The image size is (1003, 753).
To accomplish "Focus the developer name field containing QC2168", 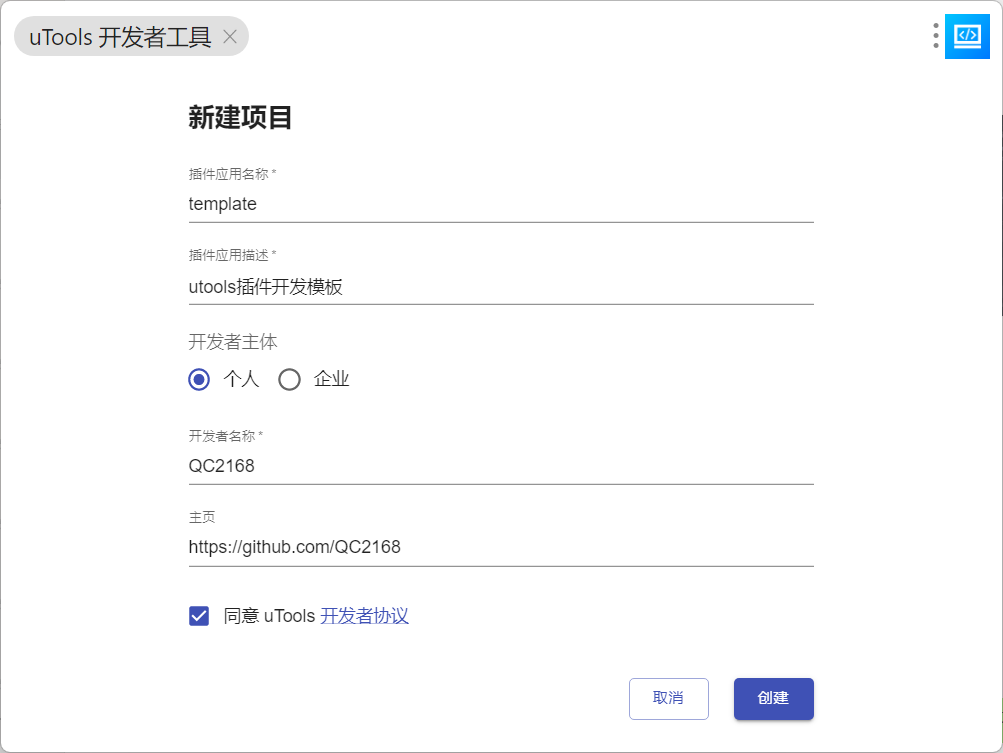I will click(x=501, y=466).
